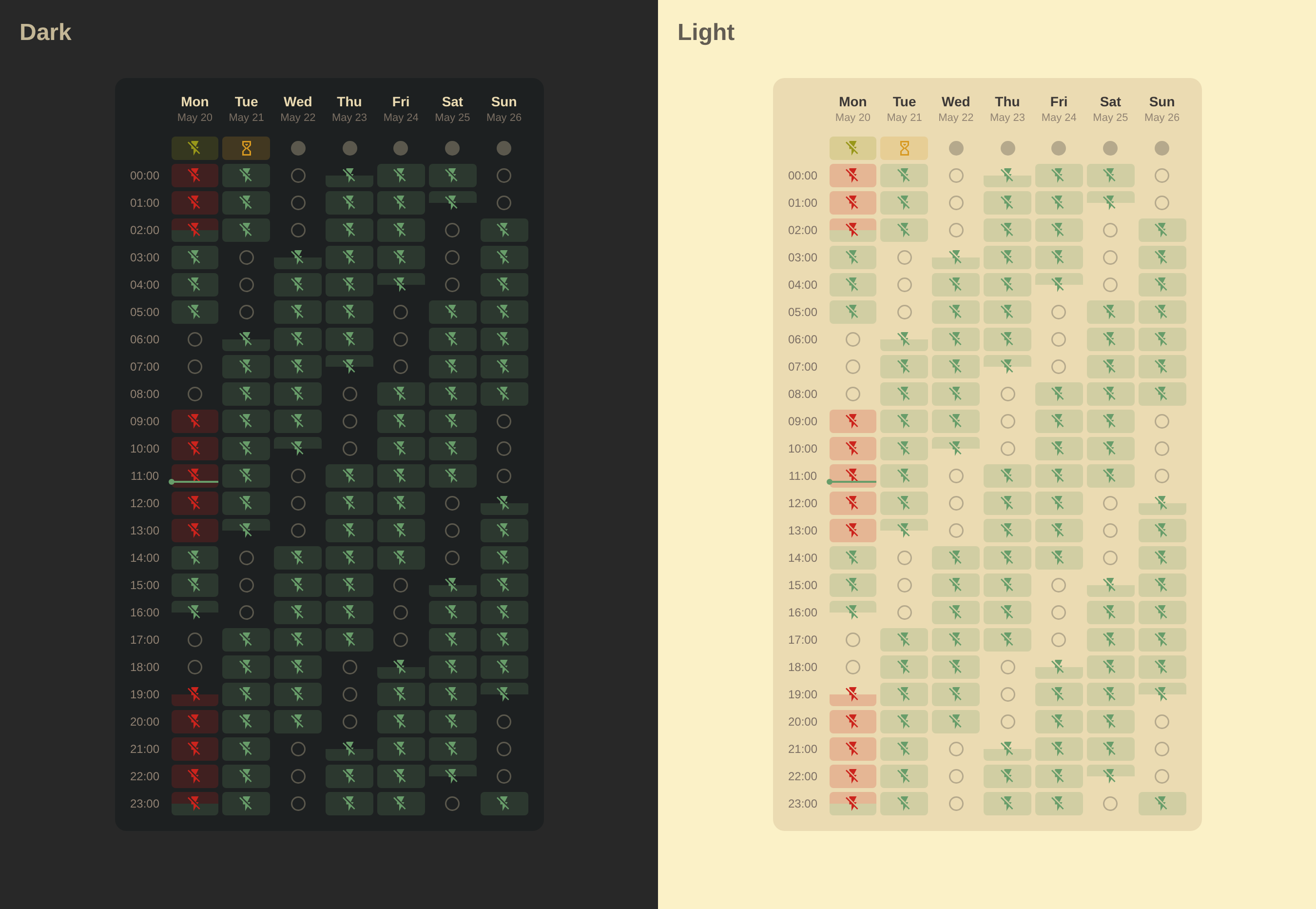Toggle the empty circle at Thursday 08:00 light grid
This screenshot has height=909, width=1316.
pyautogui.click(x=1007, y=394)
